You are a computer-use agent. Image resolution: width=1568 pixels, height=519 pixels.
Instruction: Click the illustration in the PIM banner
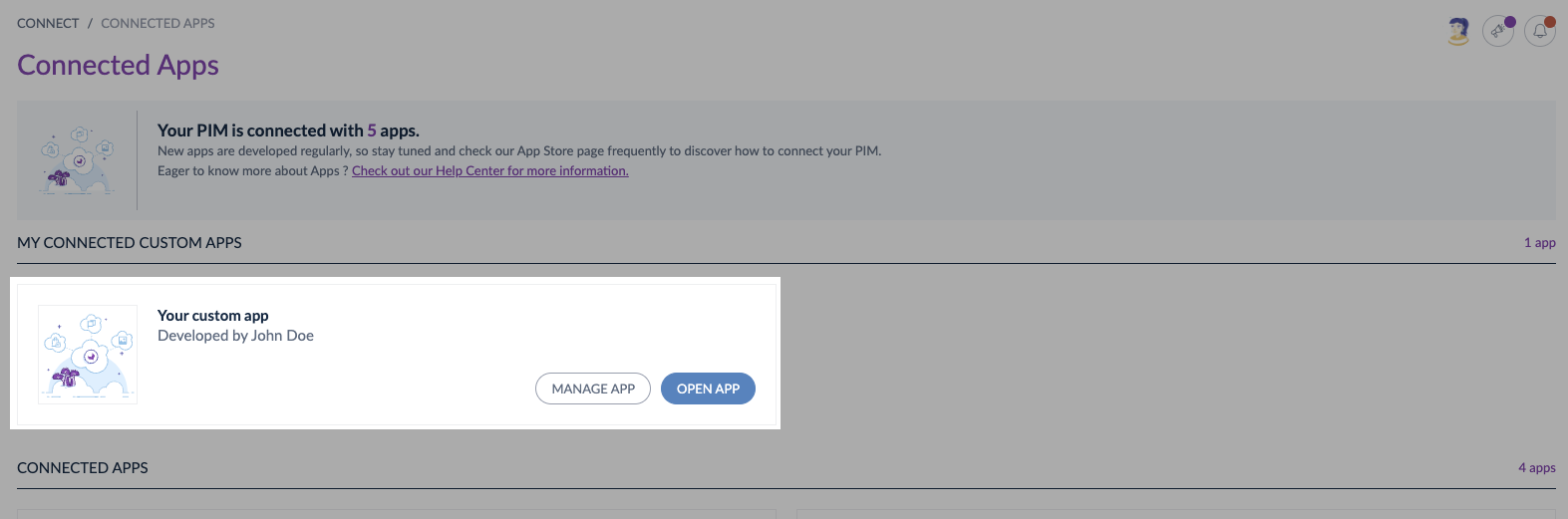(x=78, y=159)
